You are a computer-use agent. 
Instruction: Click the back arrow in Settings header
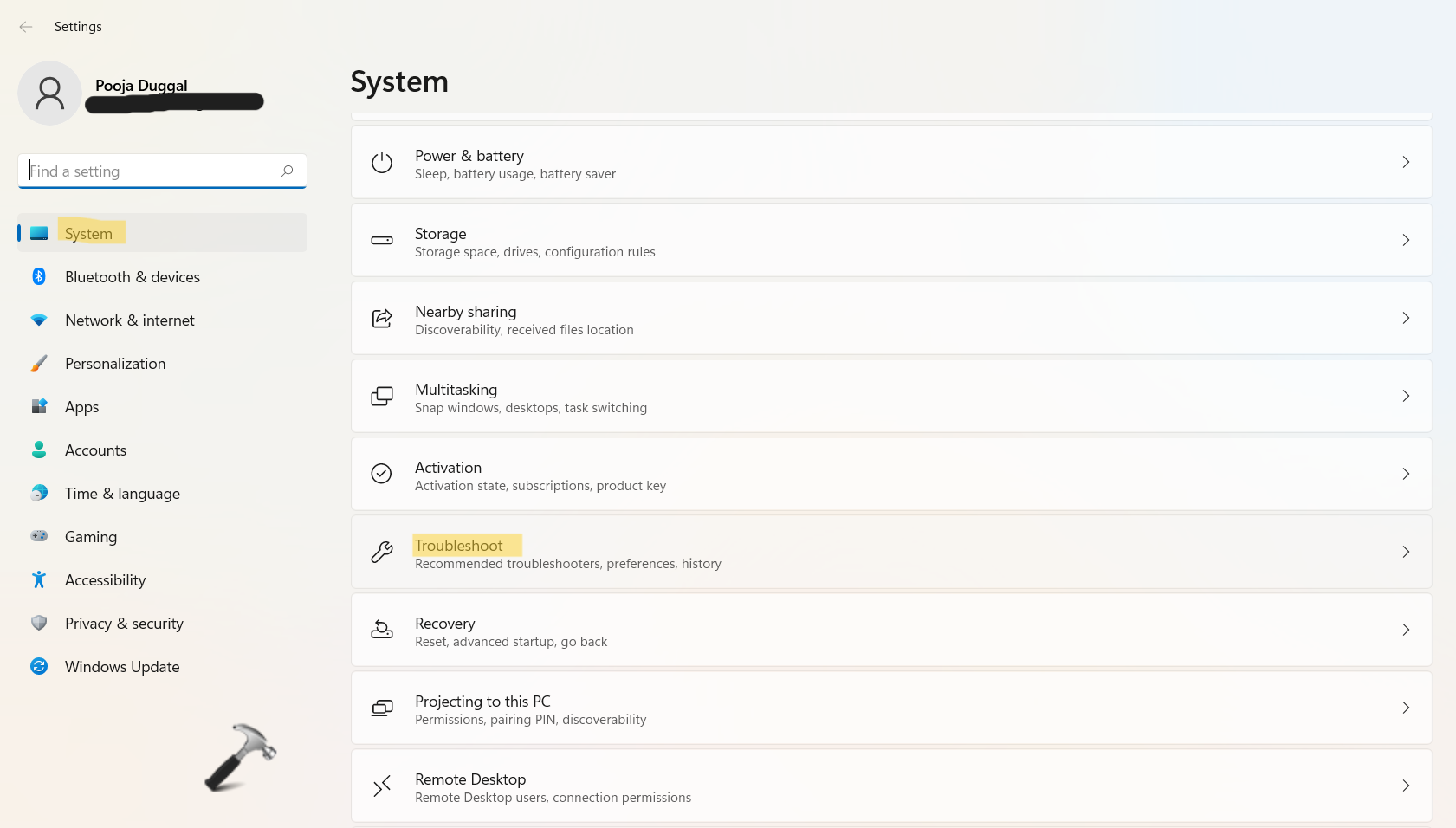(26, 27)
